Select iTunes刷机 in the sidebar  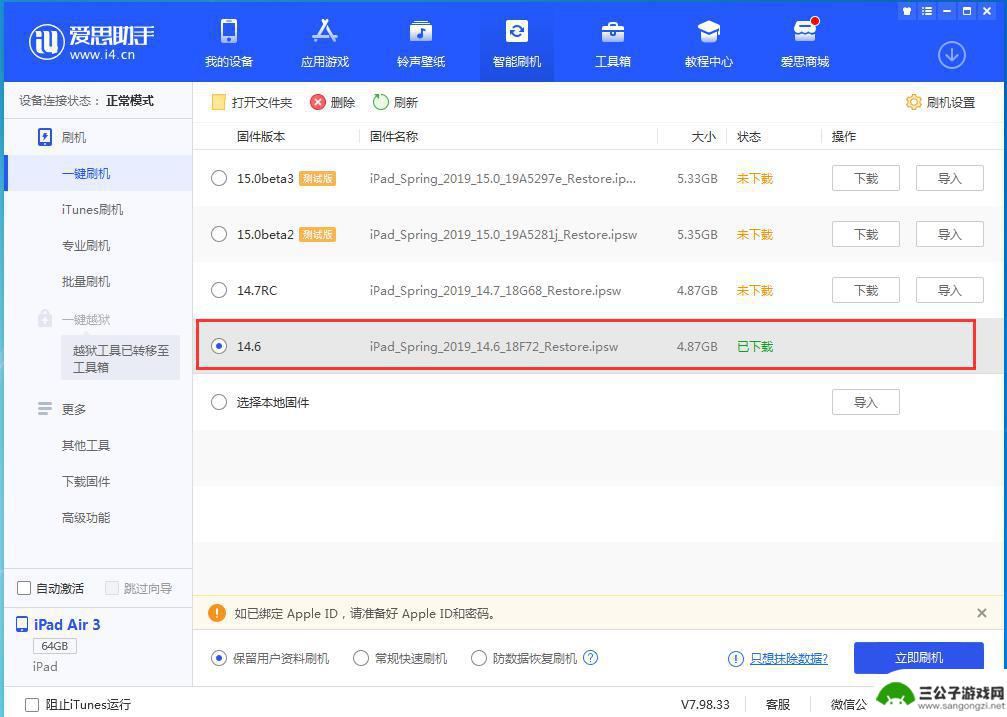pos(92,209)
